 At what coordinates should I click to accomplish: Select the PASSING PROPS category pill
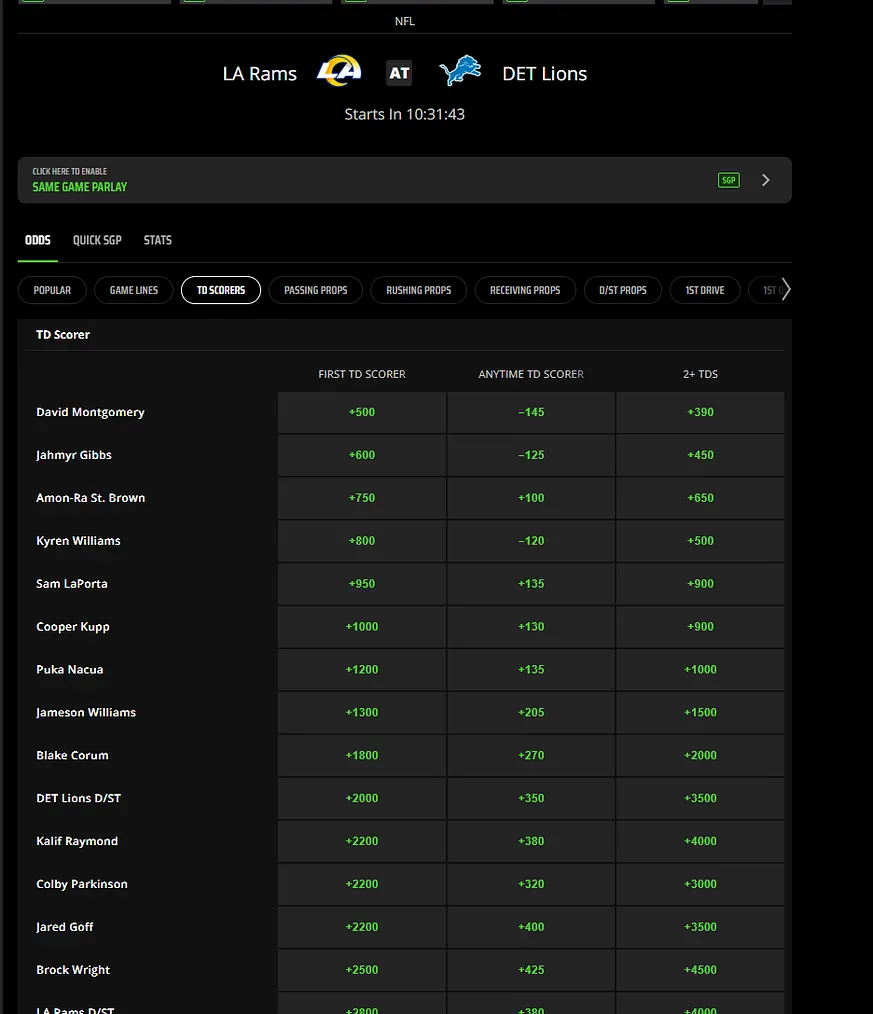[316, 290]
